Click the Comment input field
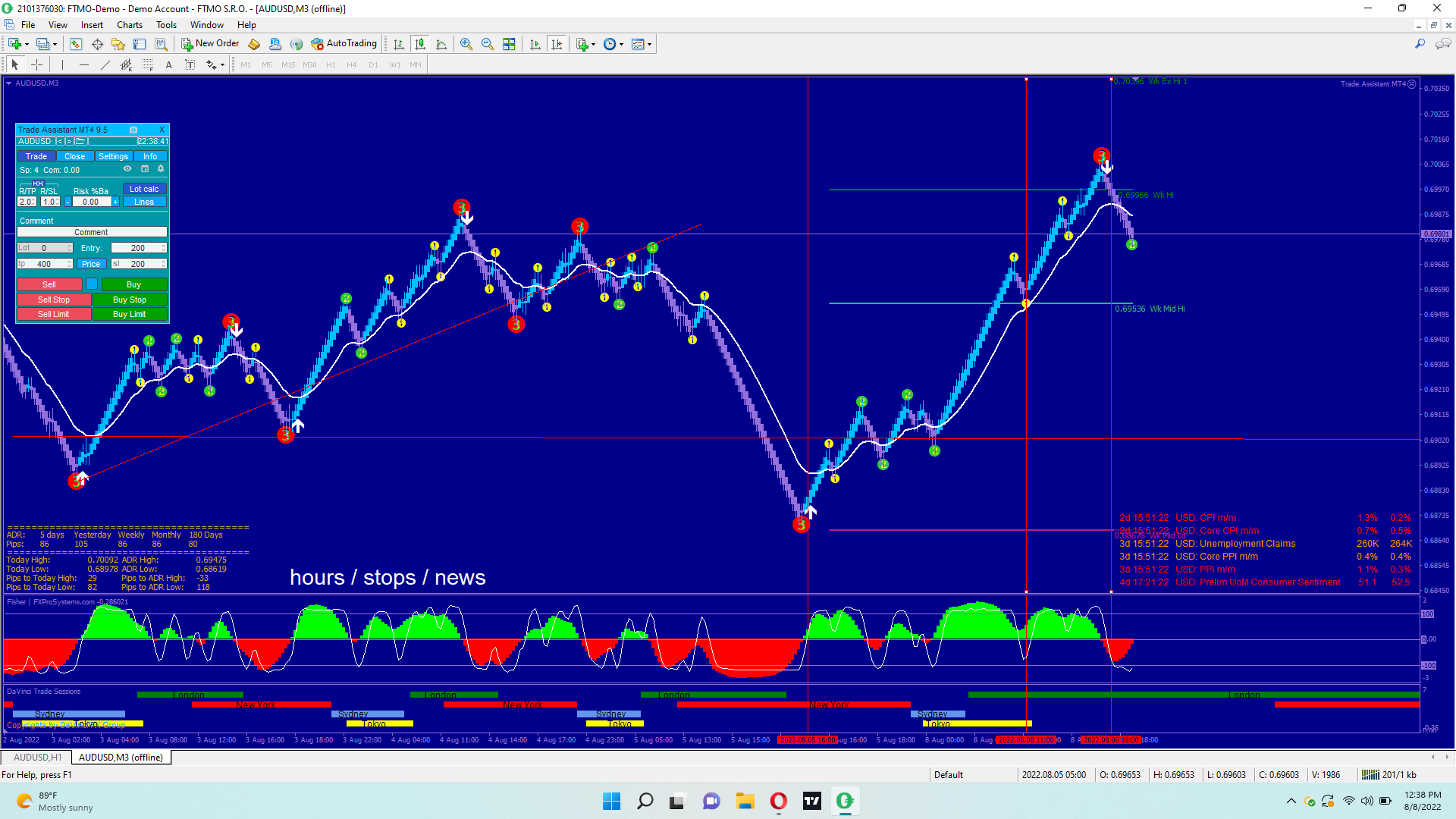 click(x=91, y=232)
